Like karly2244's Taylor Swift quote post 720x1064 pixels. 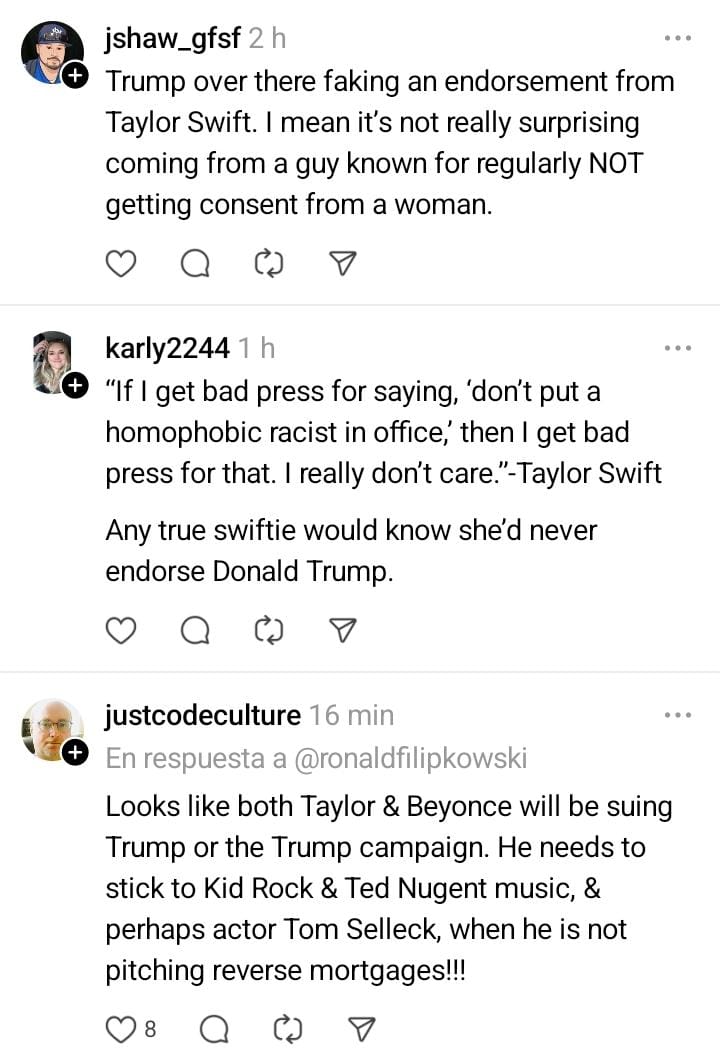(x=121, y=630)
